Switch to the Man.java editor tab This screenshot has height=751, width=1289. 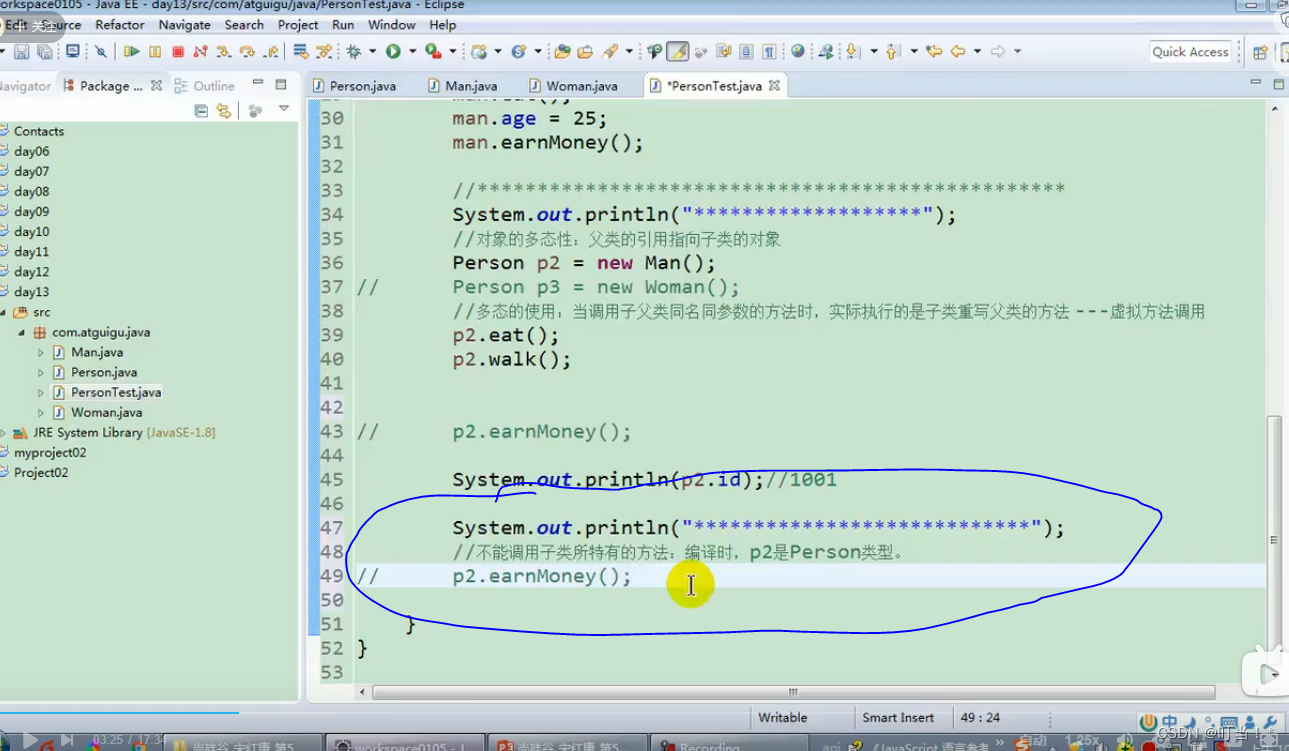[462, 86]
